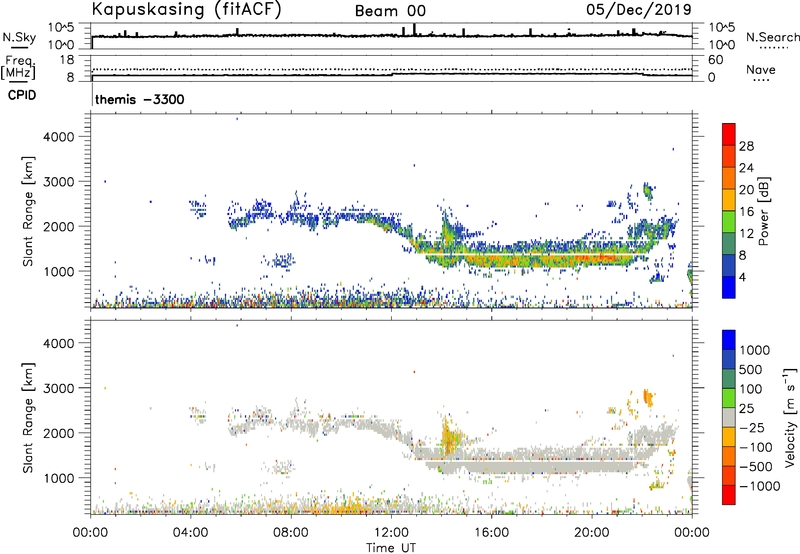This screenshot has height=554, width=800.
Task: Click the 'Time UT' axis title
Action: tap(391, 547)
